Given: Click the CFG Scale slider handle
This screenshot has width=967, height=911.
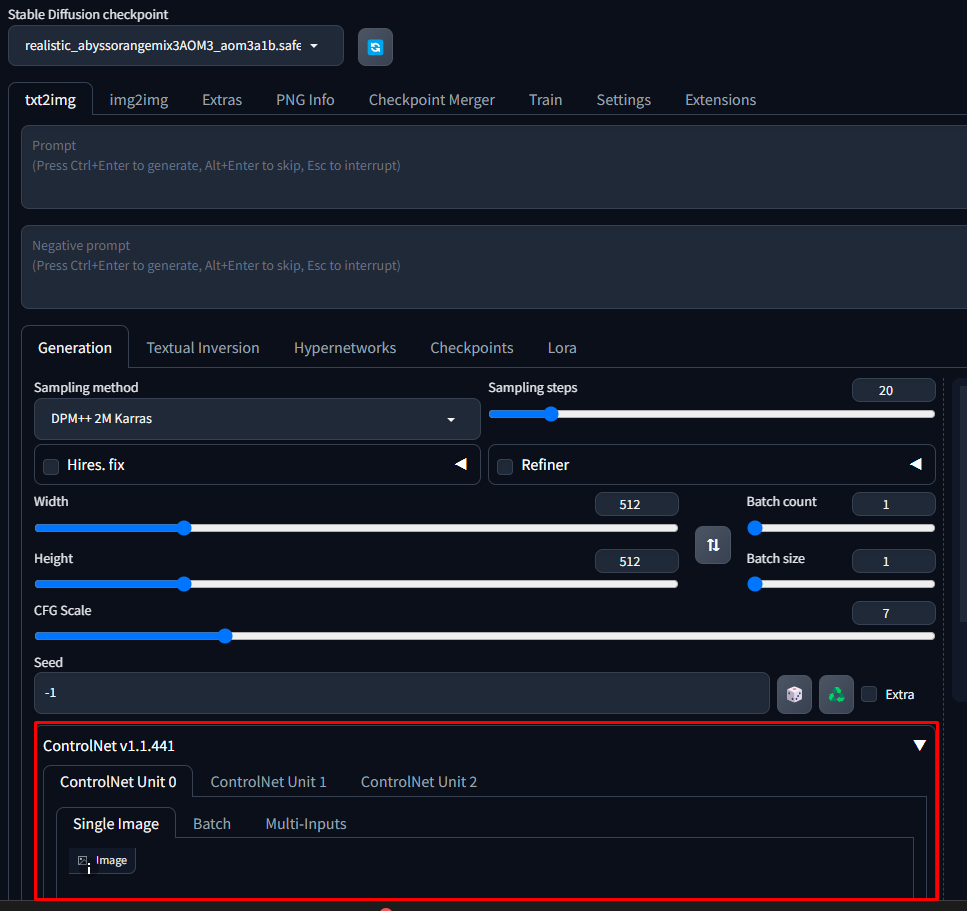Looking at the screenshot, I should (225, 636).
